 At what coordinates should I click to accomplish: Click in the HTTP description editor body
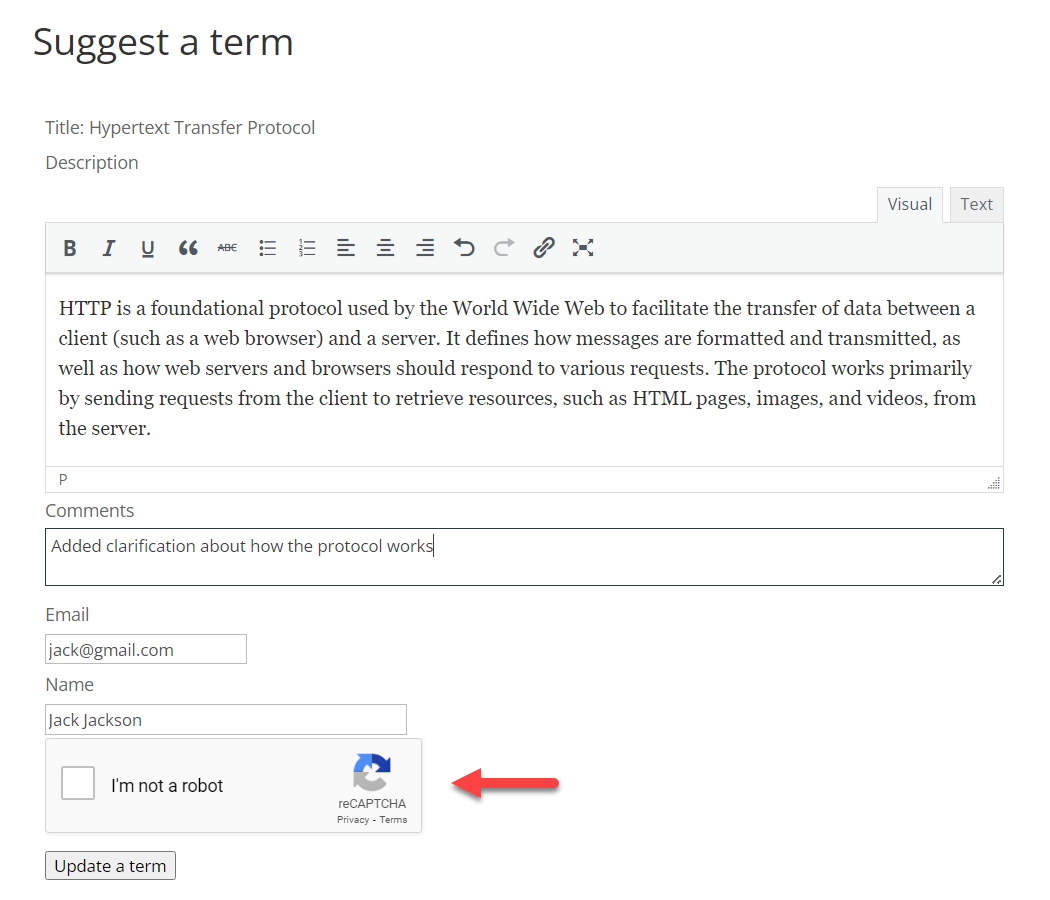(x=524, y=368)
